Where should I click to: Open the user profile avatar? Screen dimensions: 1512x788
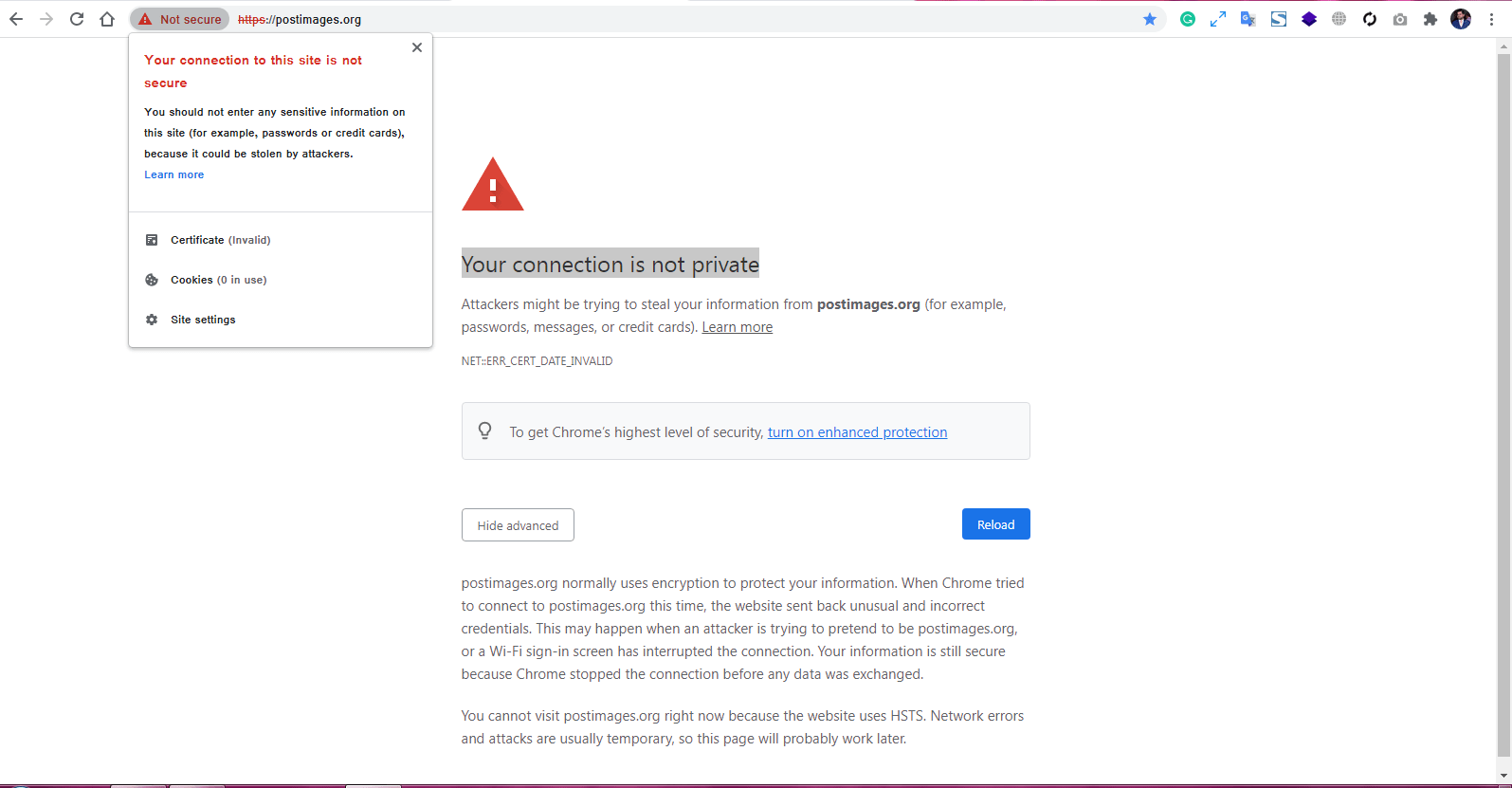1461,19
